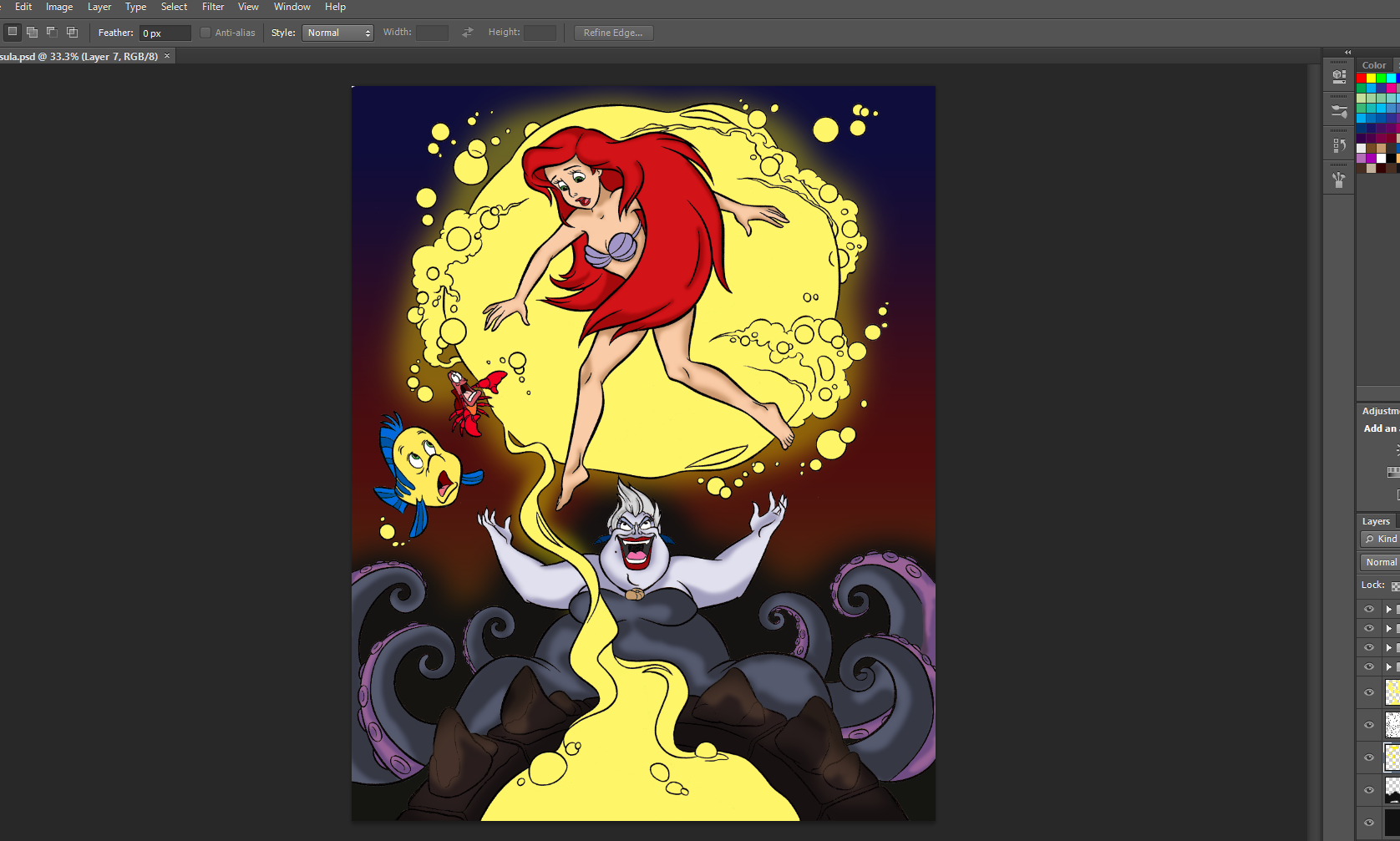Screen dimensions: 1400x841
Task: Choose the Intersect with selection icon
Action: [72, 33]
